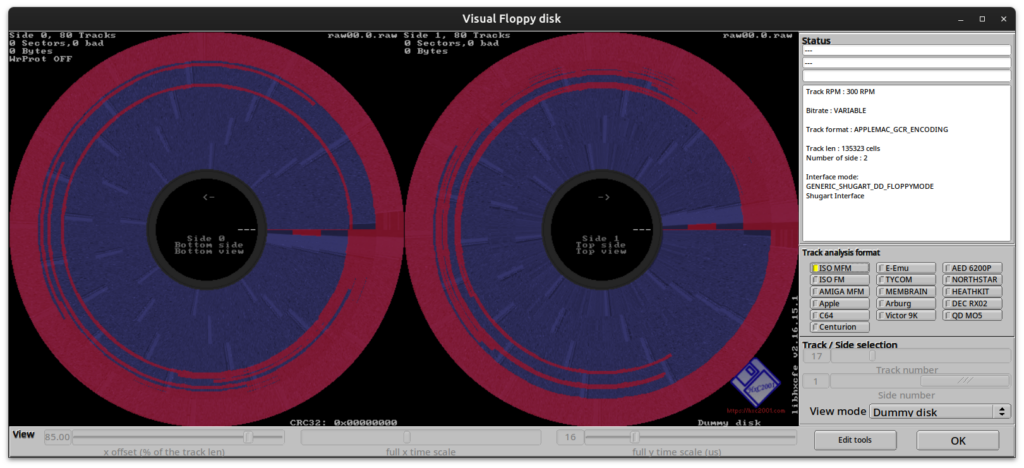Toggle MEMBRAIN analysis format
1024x468 pixels.
(x=906, y=292)
